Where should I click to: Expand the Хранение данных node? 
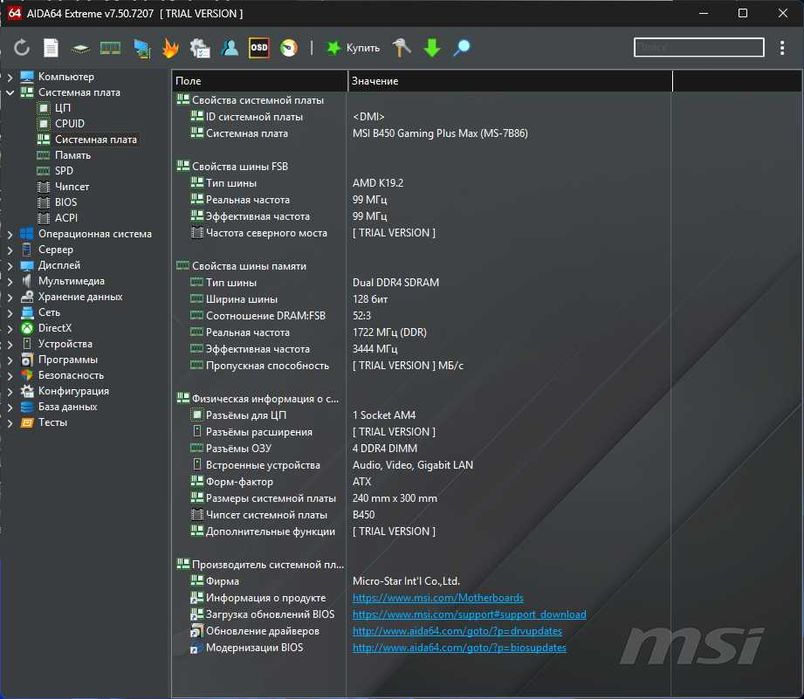click(x=10, y=297)
